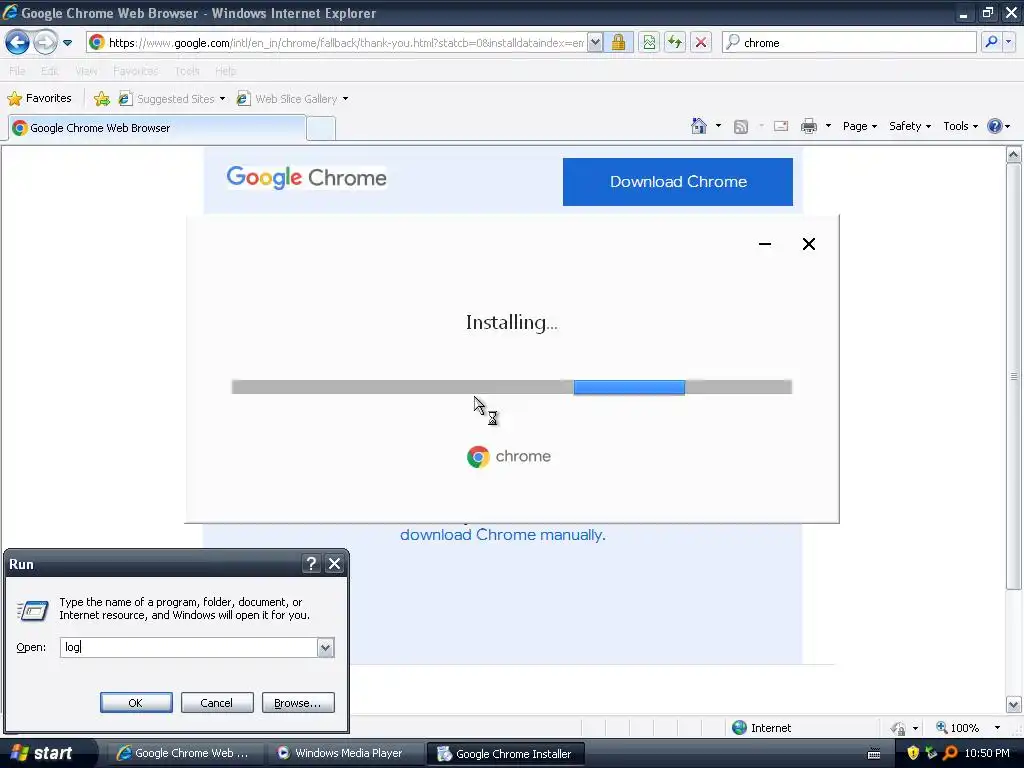This screenshot has height=768, width=1024.
Task: Open the Page command menu
Action: click(859, 126)
